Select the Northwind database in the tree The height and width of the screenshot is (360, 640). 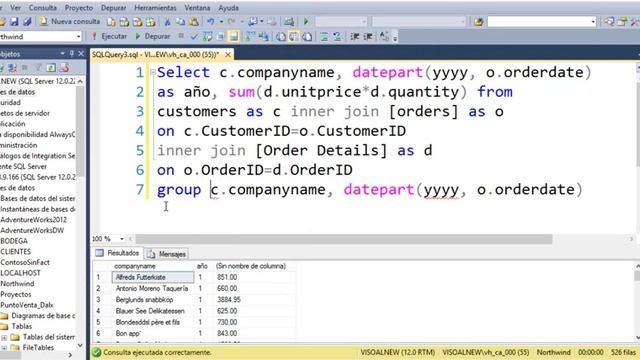17,284
